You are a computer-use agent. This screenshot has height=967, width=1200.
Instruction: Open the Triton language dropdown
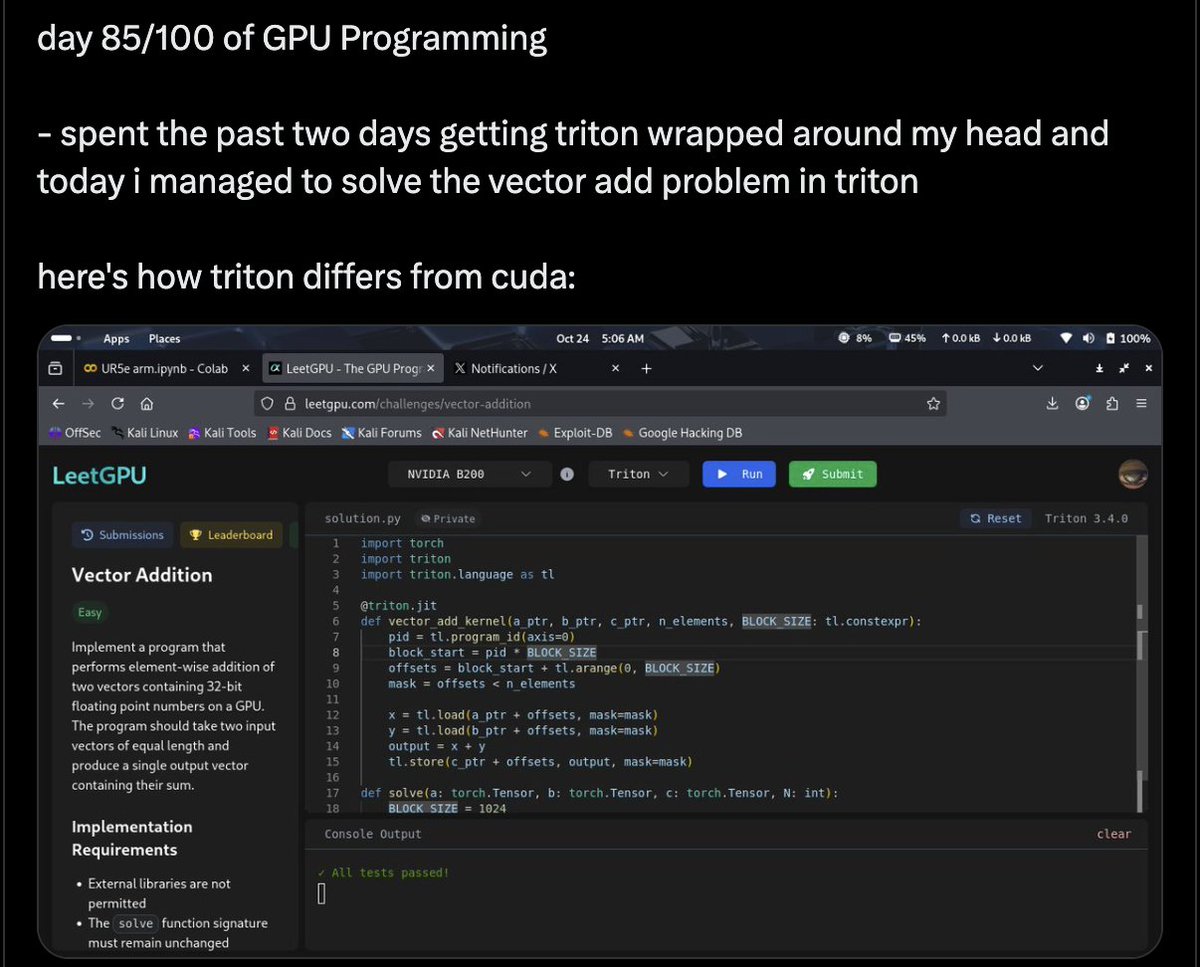[x=638, y=474]
